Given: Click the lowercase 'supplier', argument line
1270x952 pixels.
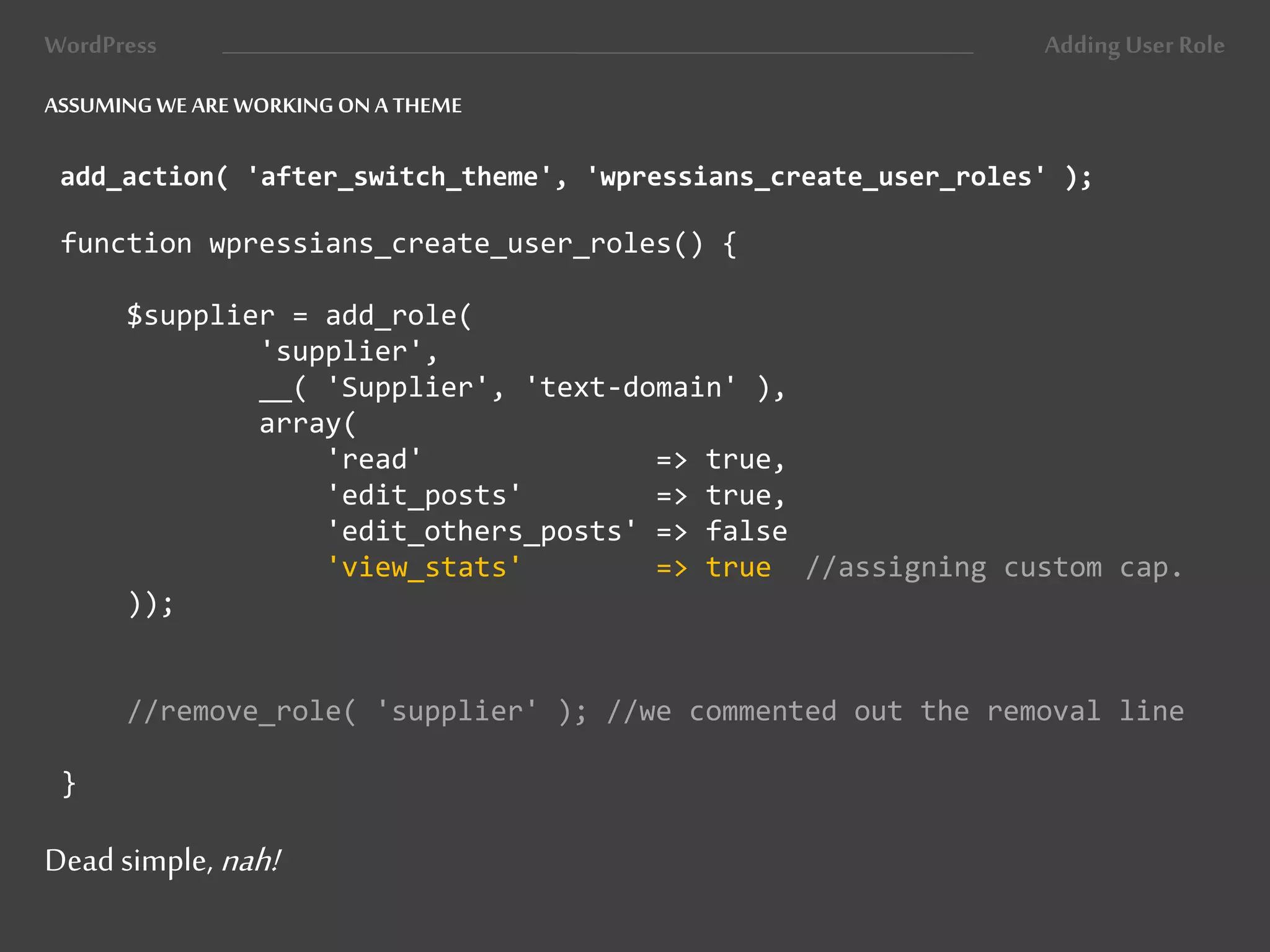Looking at the screenshot, I should tap(349, 352).
